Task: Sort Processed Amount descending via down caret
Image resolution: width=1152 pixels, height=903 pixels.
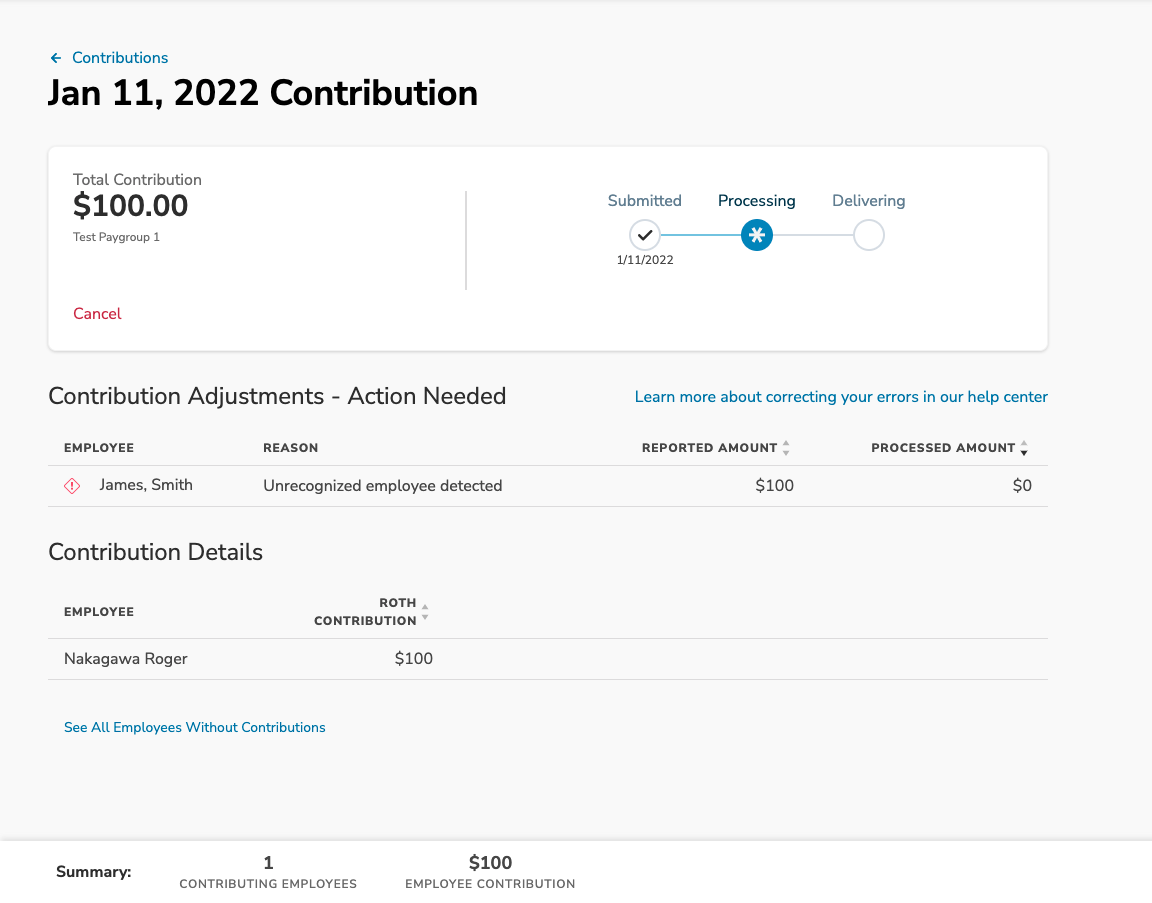Action: tap(1024, 452)
